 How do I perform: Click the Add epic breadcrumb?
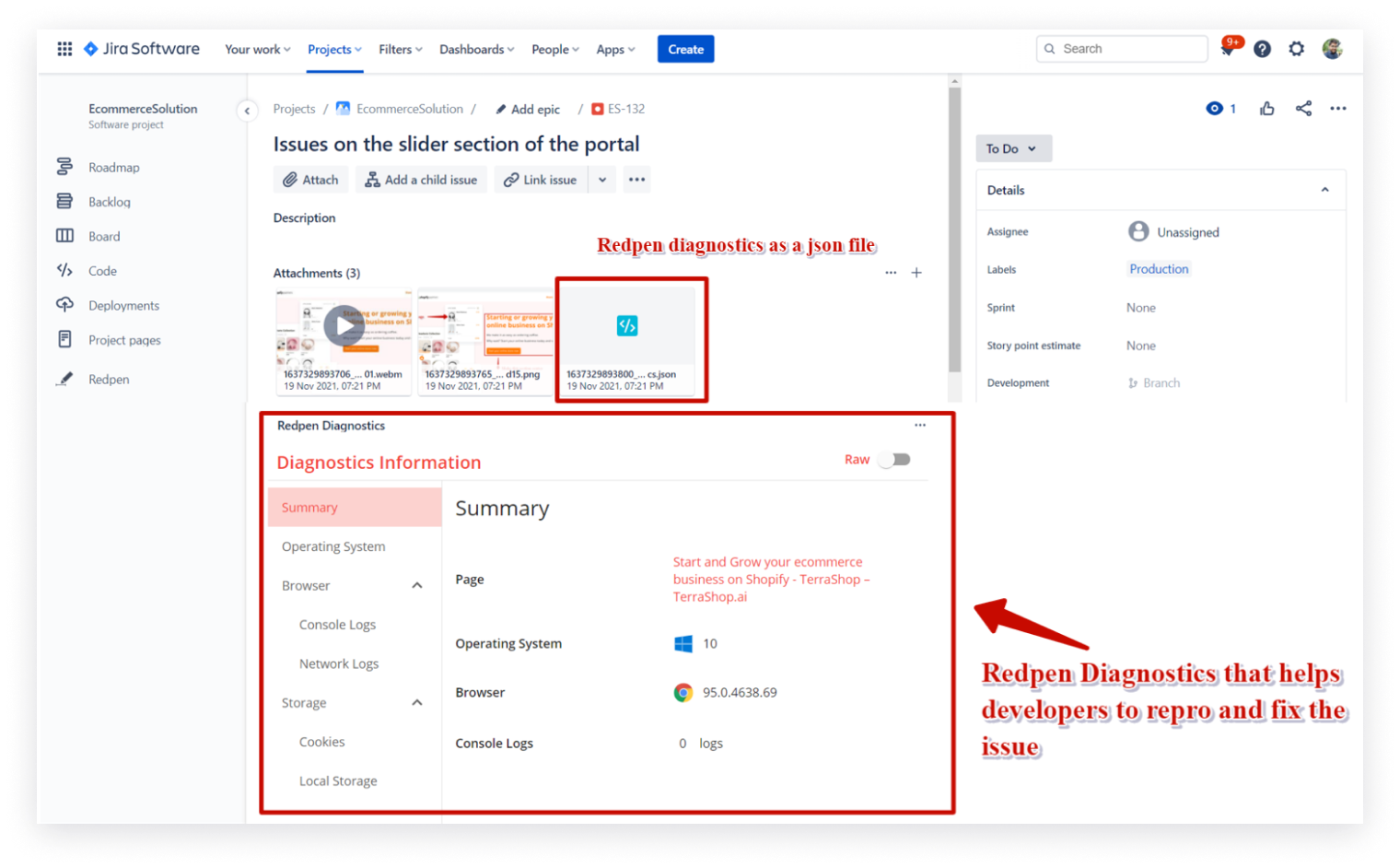coord(528,110)
